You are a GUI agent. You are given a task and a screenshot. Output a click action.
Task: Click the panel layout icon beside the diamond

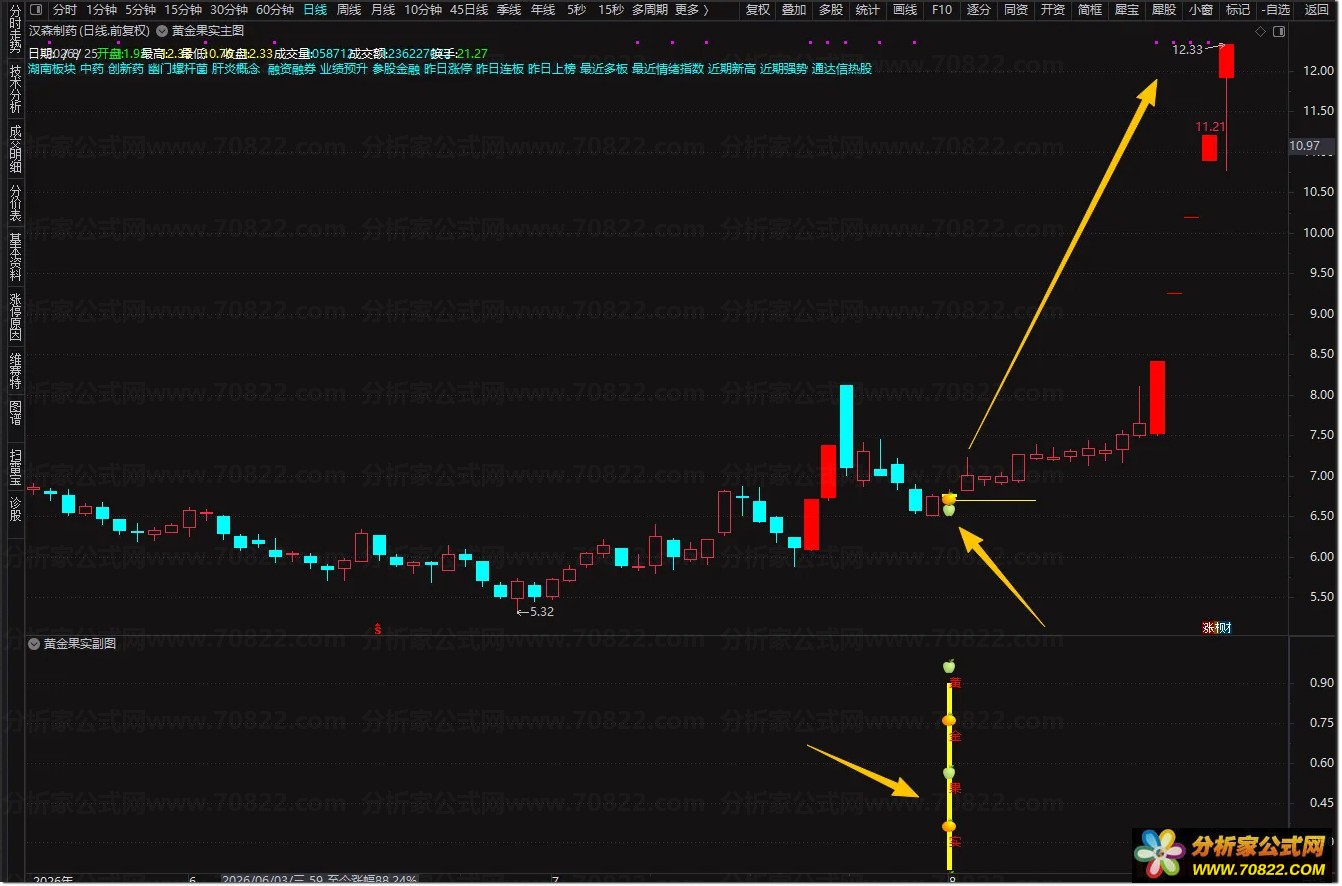point(1277,32)
